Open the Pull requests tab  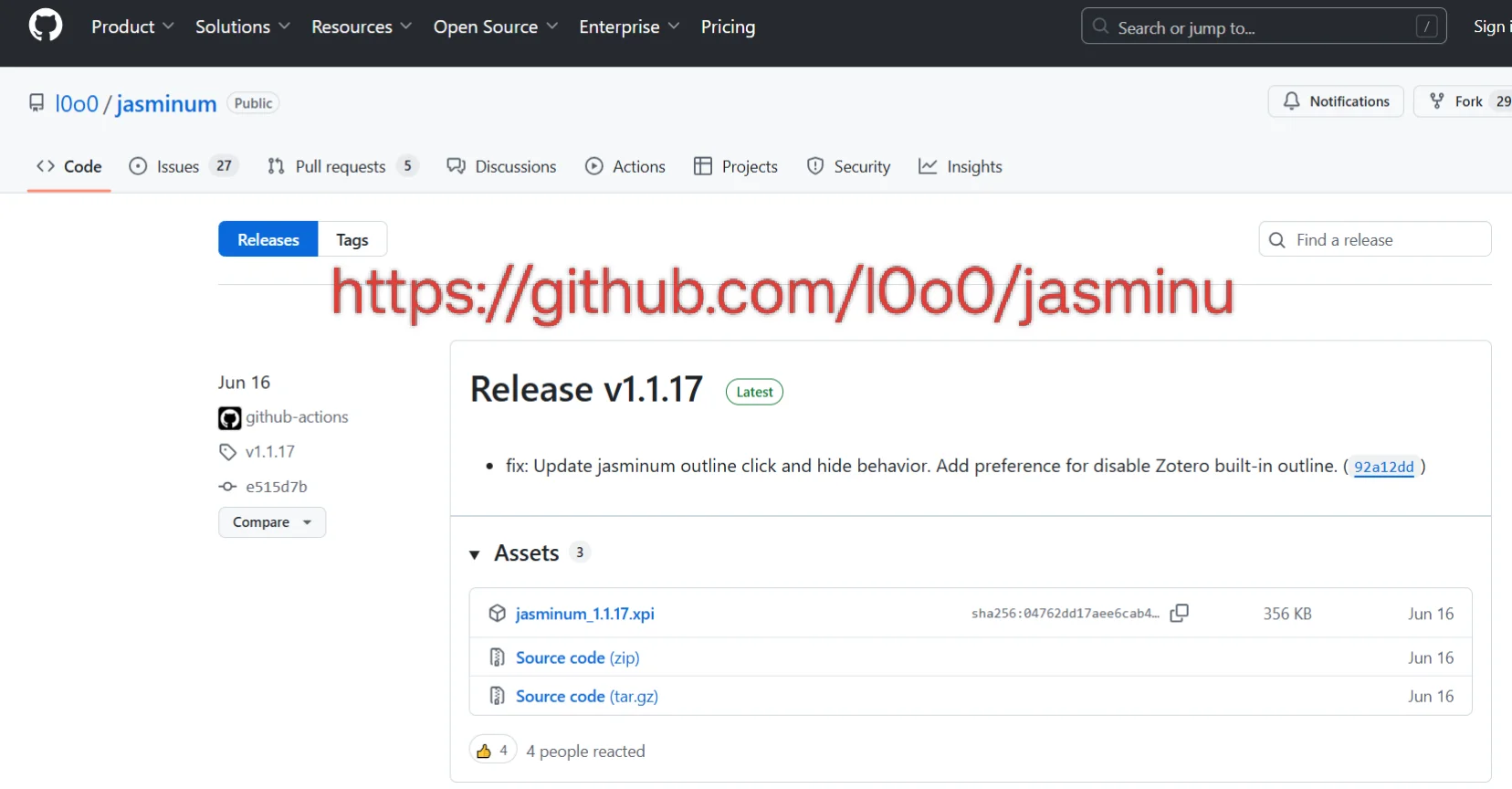[342, 166]
